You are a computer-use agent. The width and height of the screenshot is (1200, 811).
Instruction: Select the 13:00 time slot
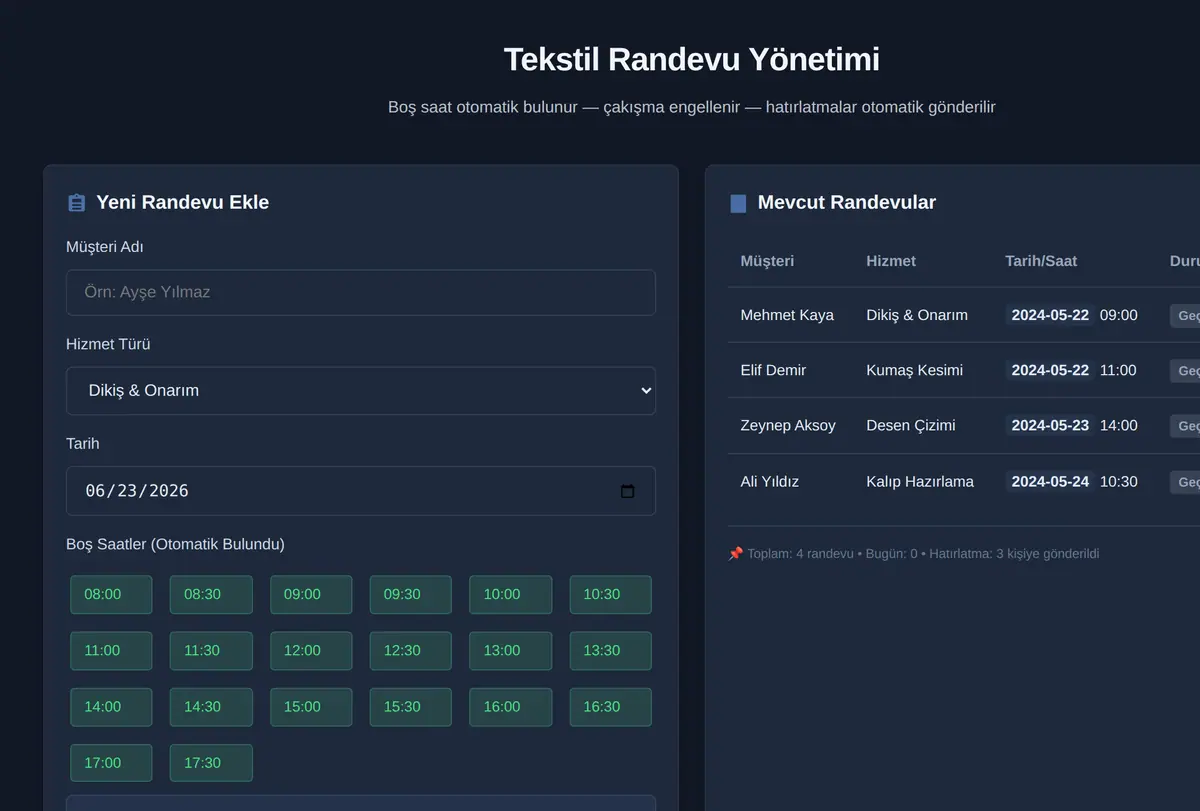click(x=511, y=650)
